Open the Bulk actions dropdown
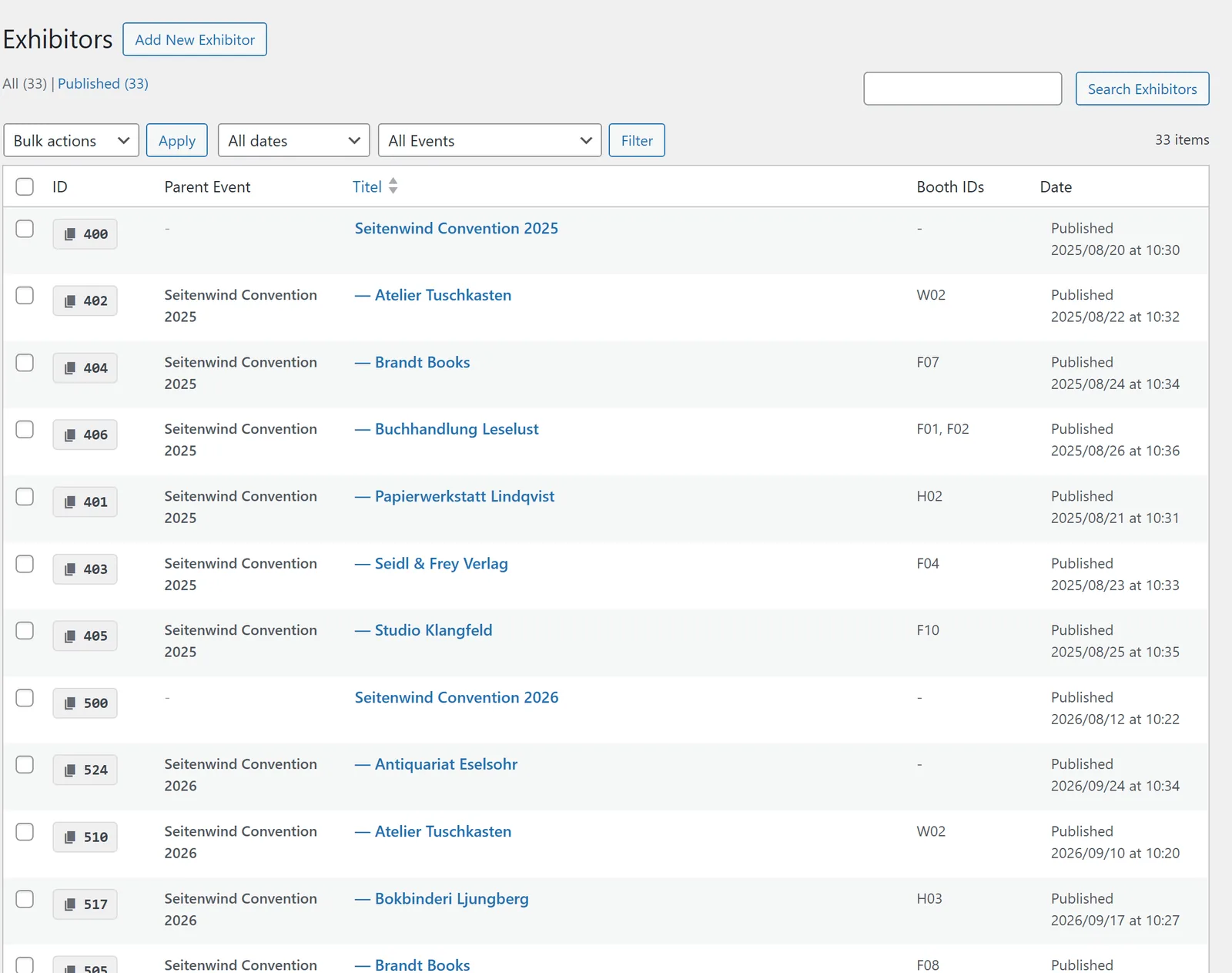 71,140
